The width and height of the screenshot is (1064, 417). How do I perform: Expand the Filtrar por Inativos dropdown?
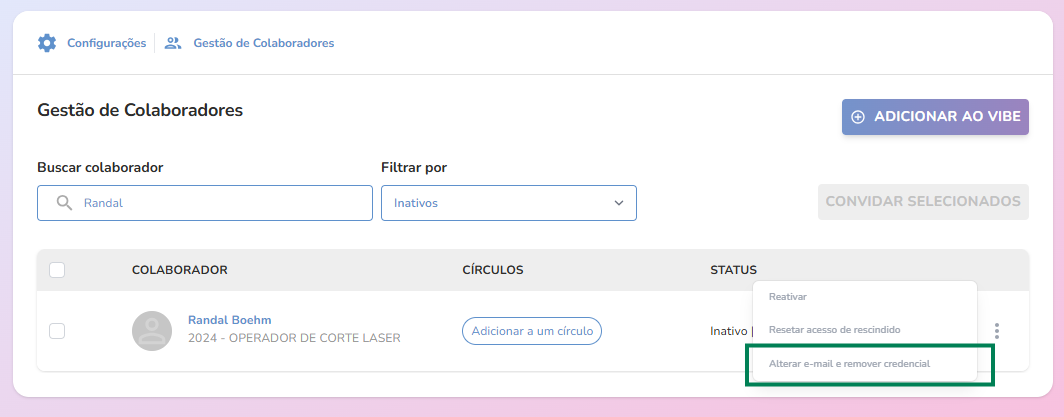508,203
